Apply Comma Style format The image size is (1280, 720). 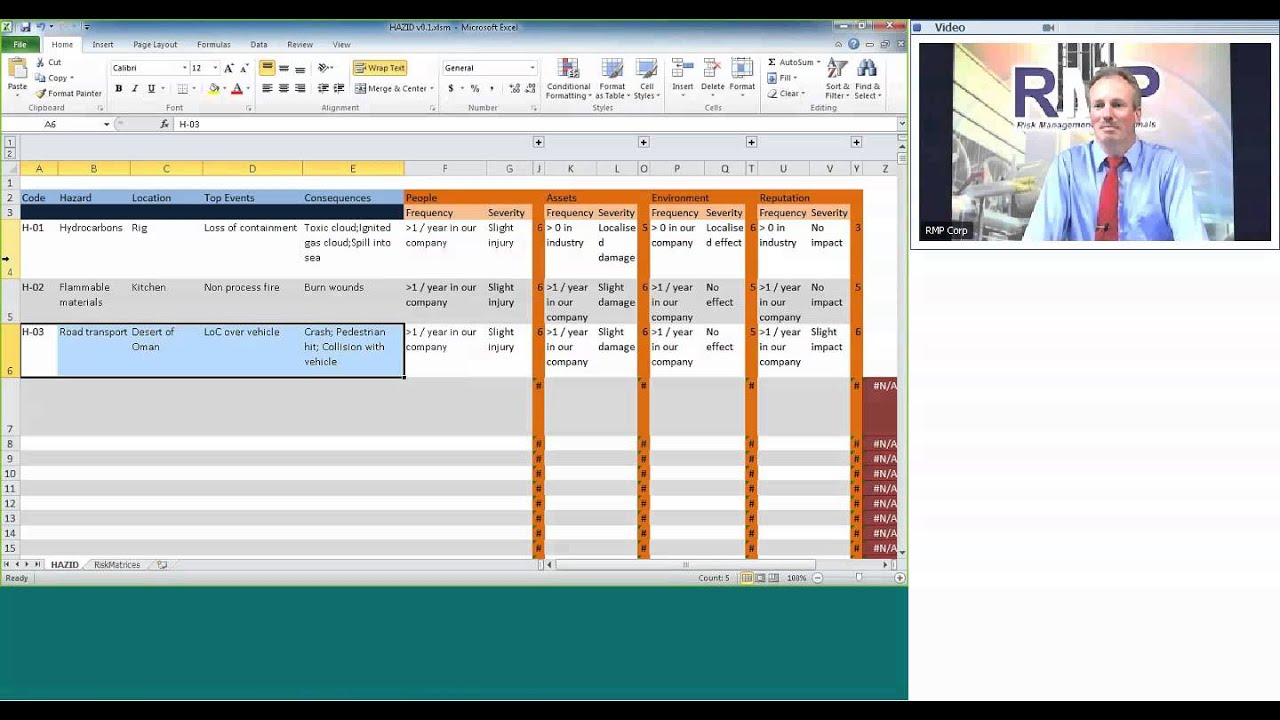tap(491, 89)
